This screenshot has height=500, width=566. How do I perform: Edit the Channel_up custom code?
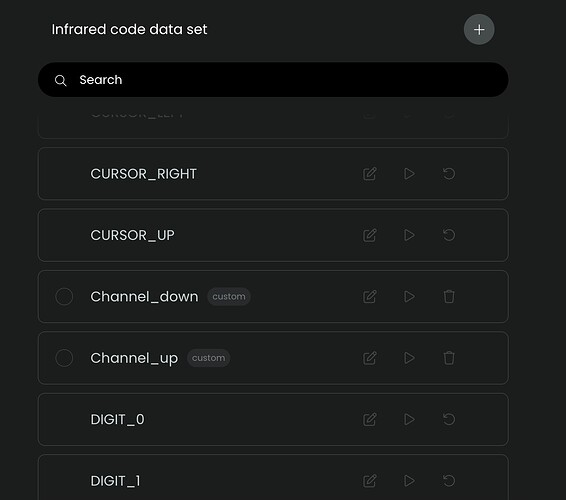[370, 358]
